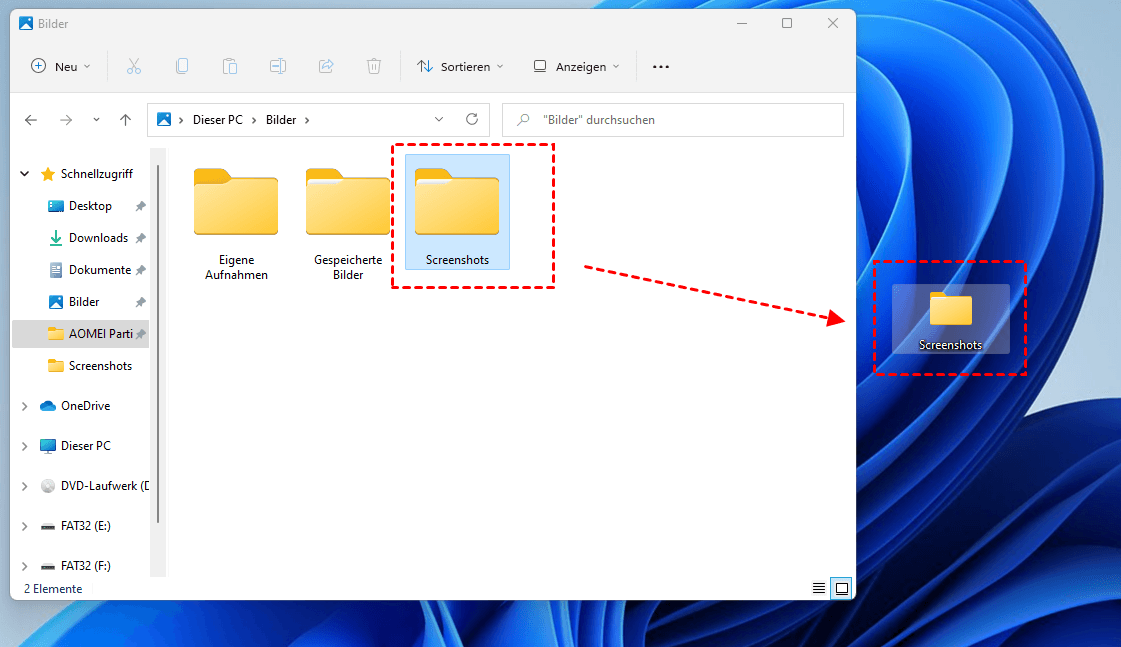This screenshot has width=1121, height=647.
Task: Select Schnellzugriff in the sidebar
Action: [97, 174]
